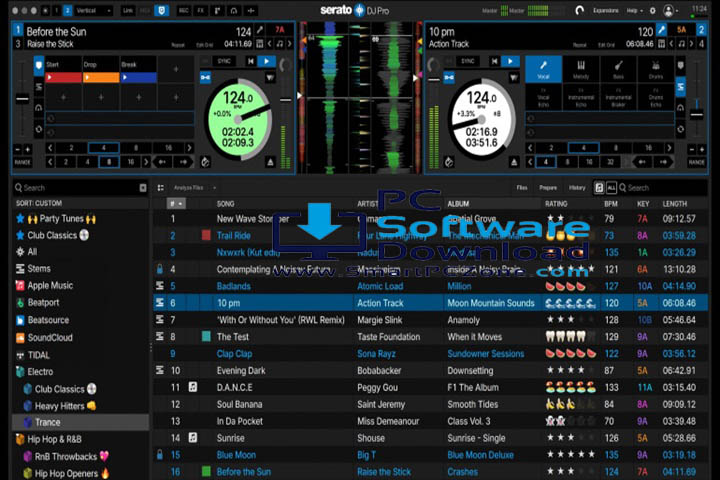Select the Stems crate in sidebar
Screen dimensions: 720x480
pyautogui.click(x=39, y=268)
